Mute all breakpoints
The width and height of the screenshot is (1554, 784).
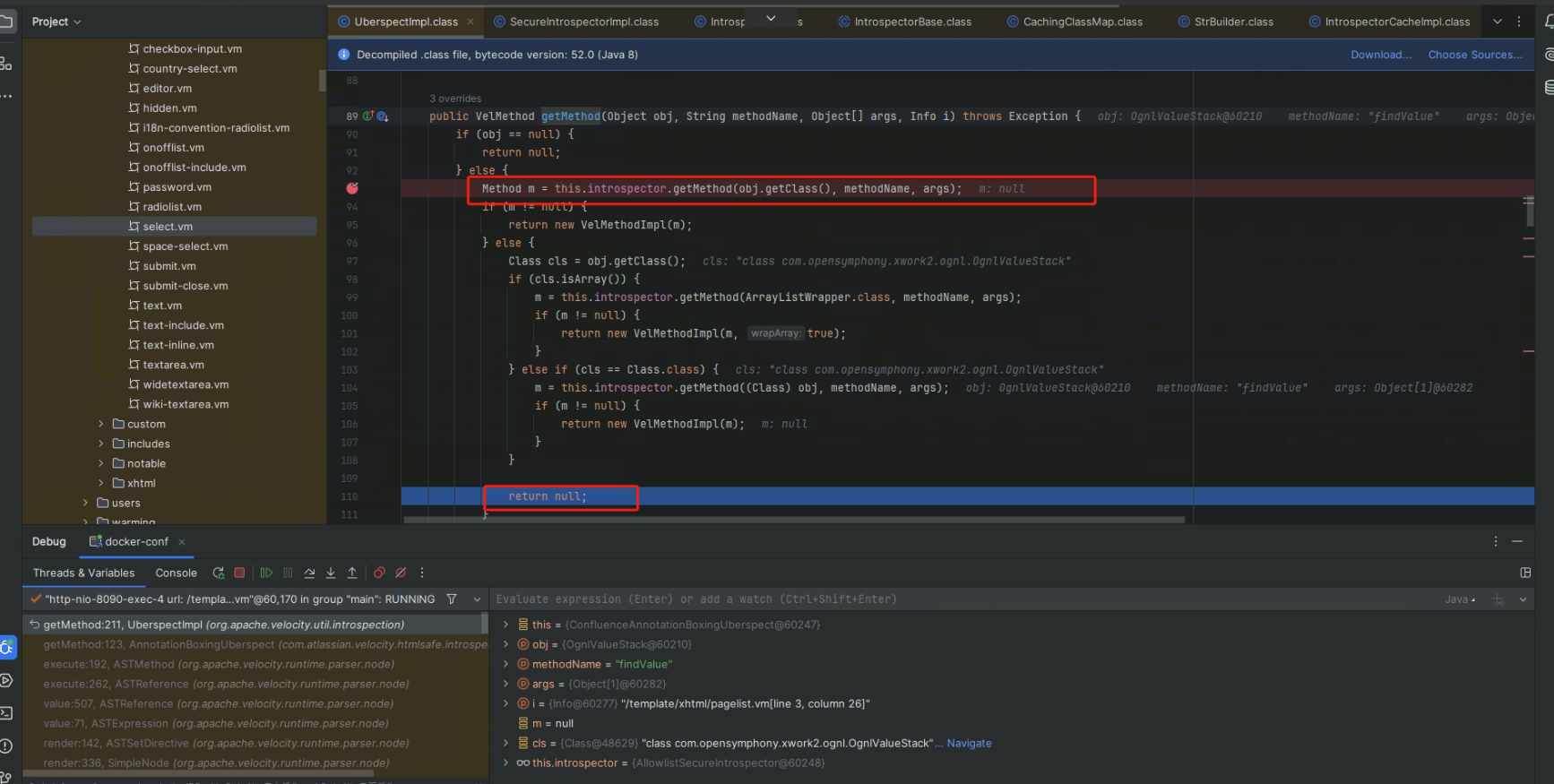click(401, 573)
